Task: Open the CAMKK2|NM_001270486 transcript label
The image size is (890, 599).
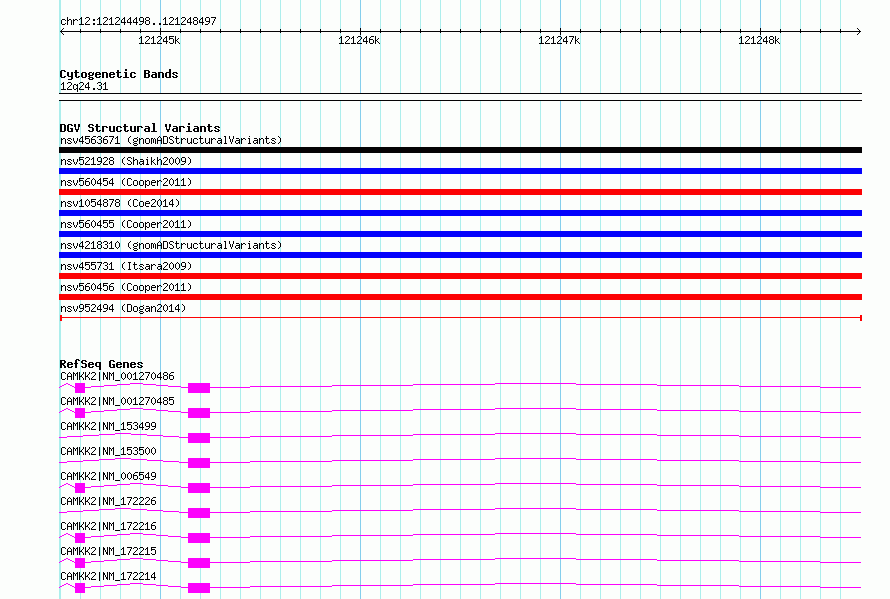Action: (117, 376)
